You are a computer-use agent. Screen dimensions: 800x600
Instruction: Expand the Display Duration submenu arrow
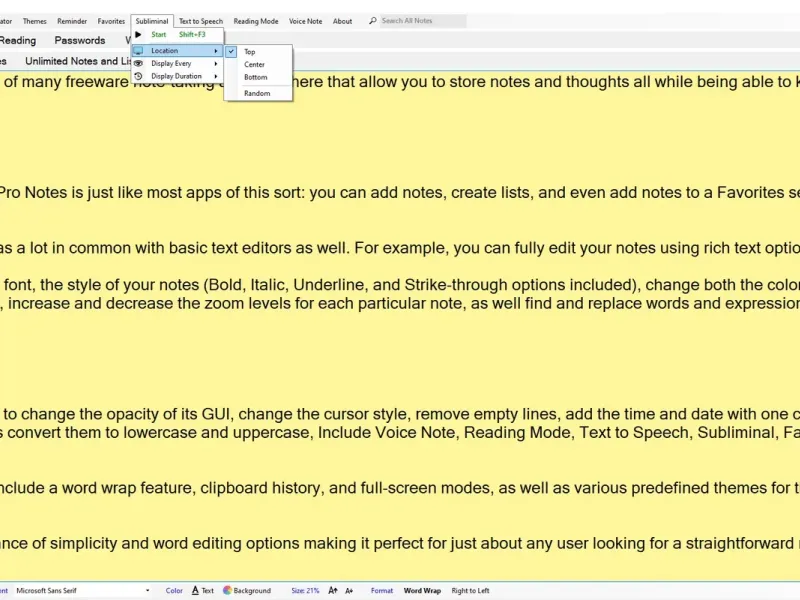(216, 76)
